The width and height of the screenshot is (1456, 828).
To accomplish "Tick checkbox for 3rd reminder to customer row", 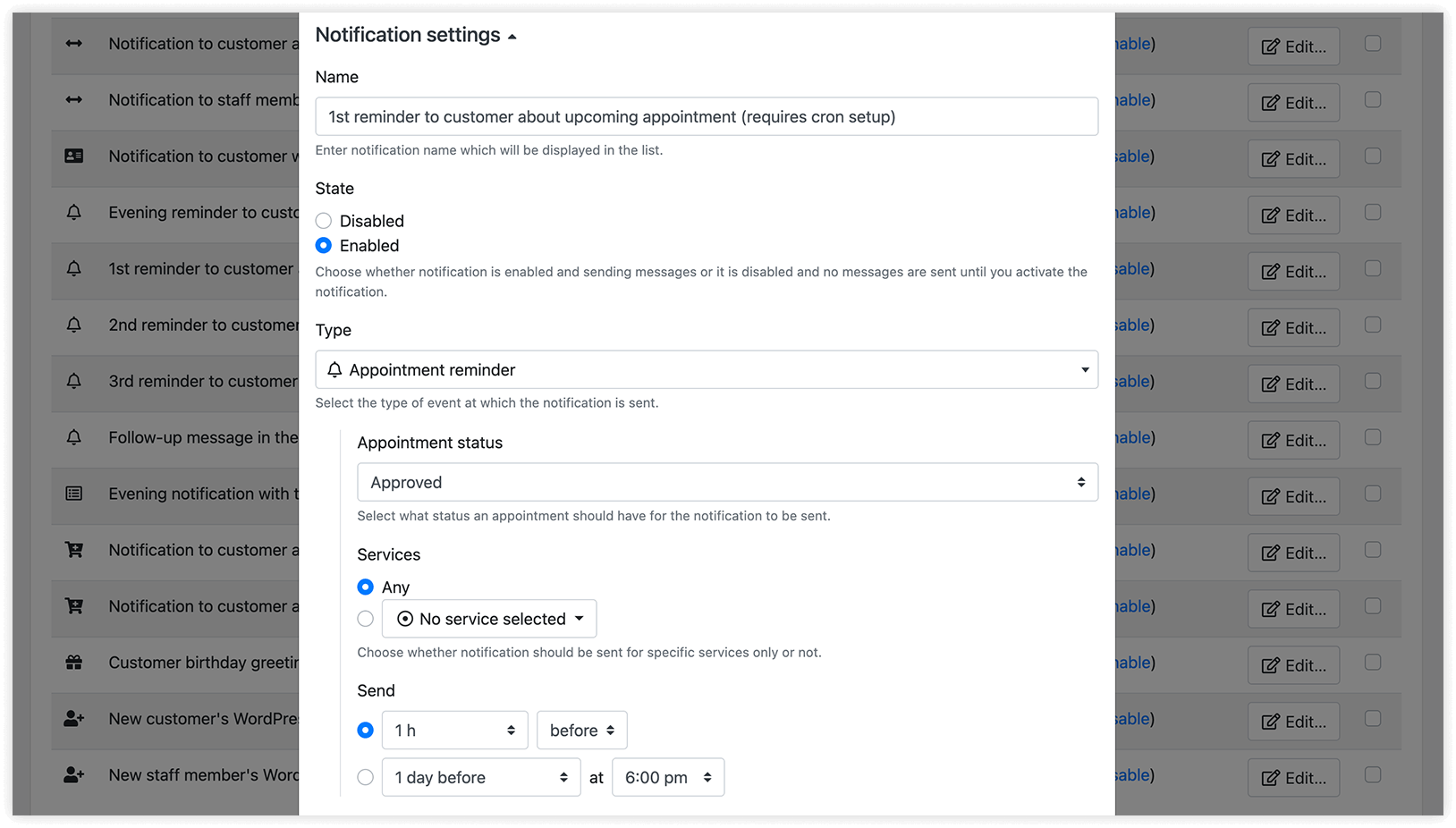I will [1373, 381].
